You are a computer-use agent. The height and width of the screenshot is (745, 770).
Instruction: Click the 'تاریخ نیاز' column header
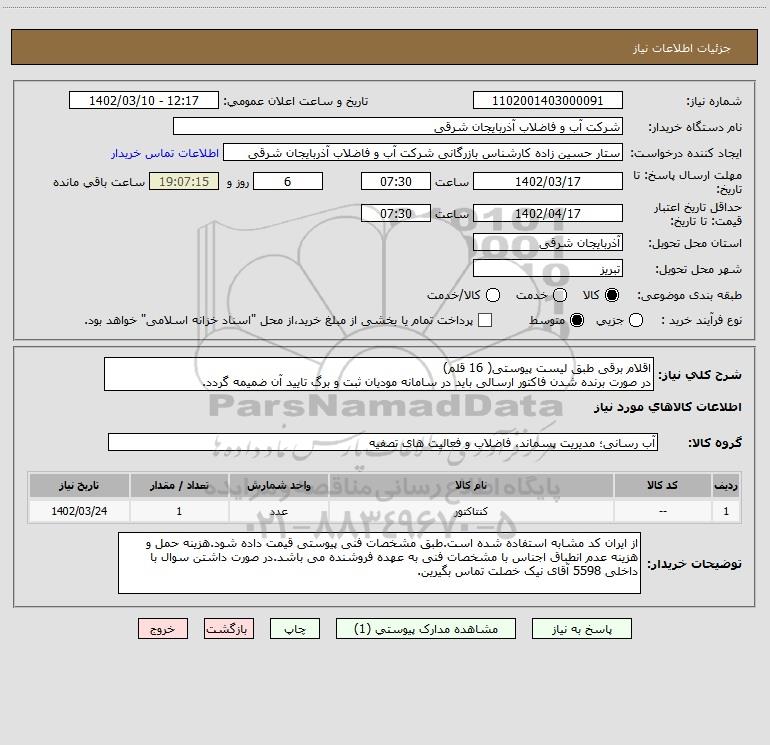(79, 486)
